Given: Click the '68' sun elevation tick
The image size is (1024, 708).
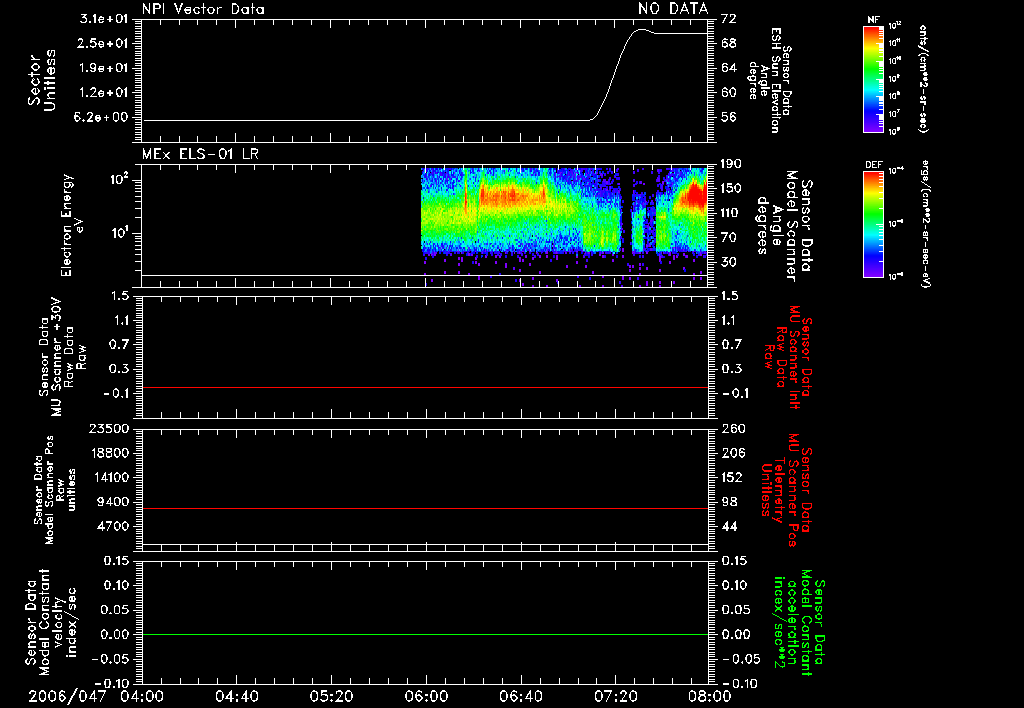Looking at the screenshot, I should point(729,43).
